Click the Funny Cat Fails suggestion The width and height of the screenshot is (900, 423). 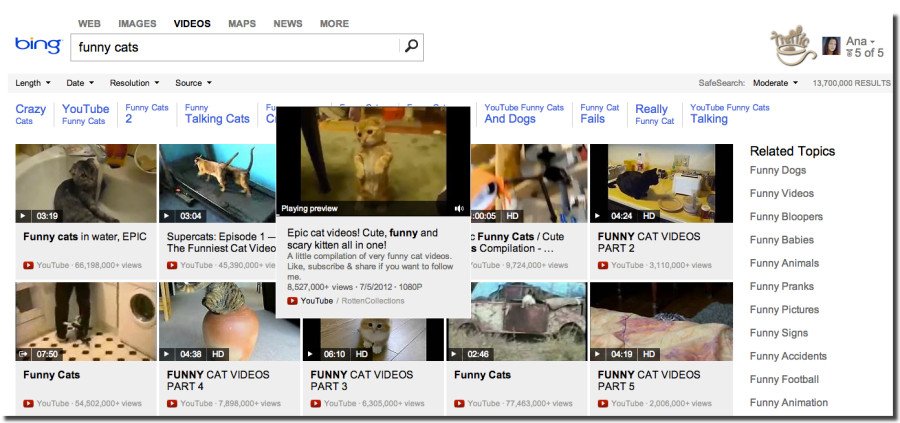click(x=600, y=114)
